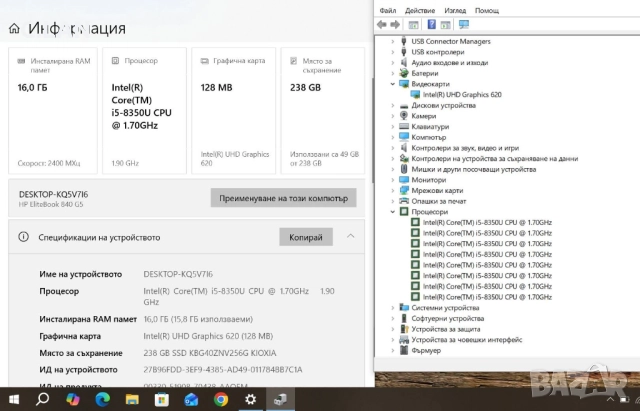Image resolution: width=640 pixels, height=411 pixels.
Task: Collapse Спецификации на устройството section chevron
Action: pyautogui.click(x=351, y=236)
